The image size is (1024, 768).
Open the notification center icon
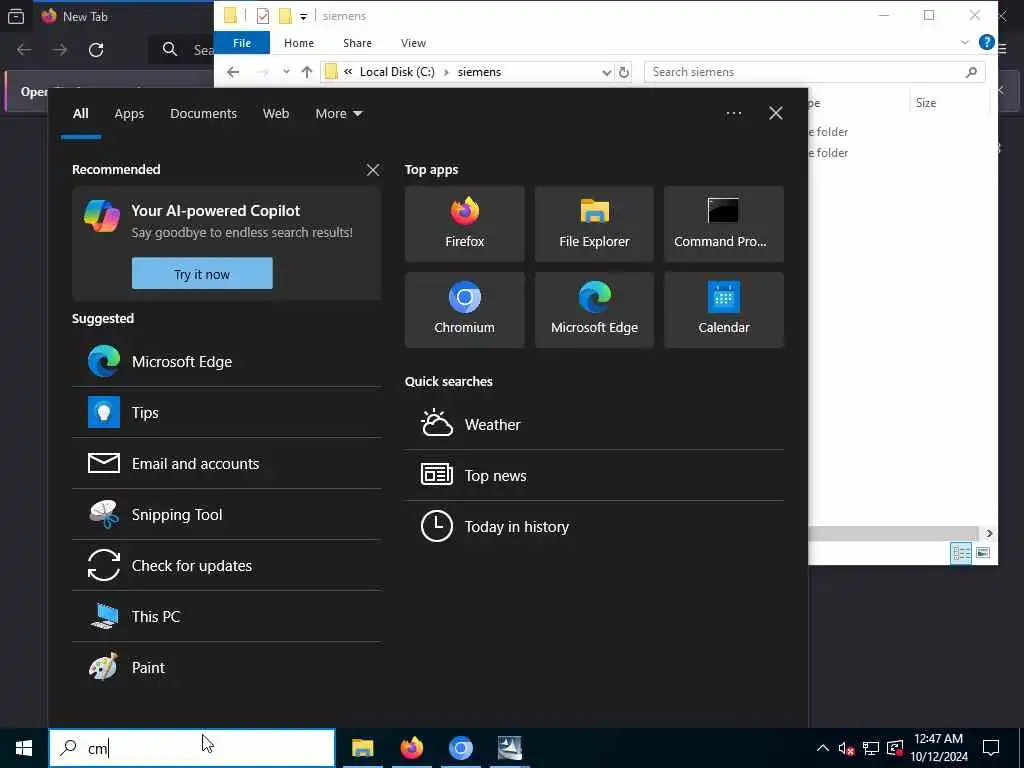pos(991,748)
